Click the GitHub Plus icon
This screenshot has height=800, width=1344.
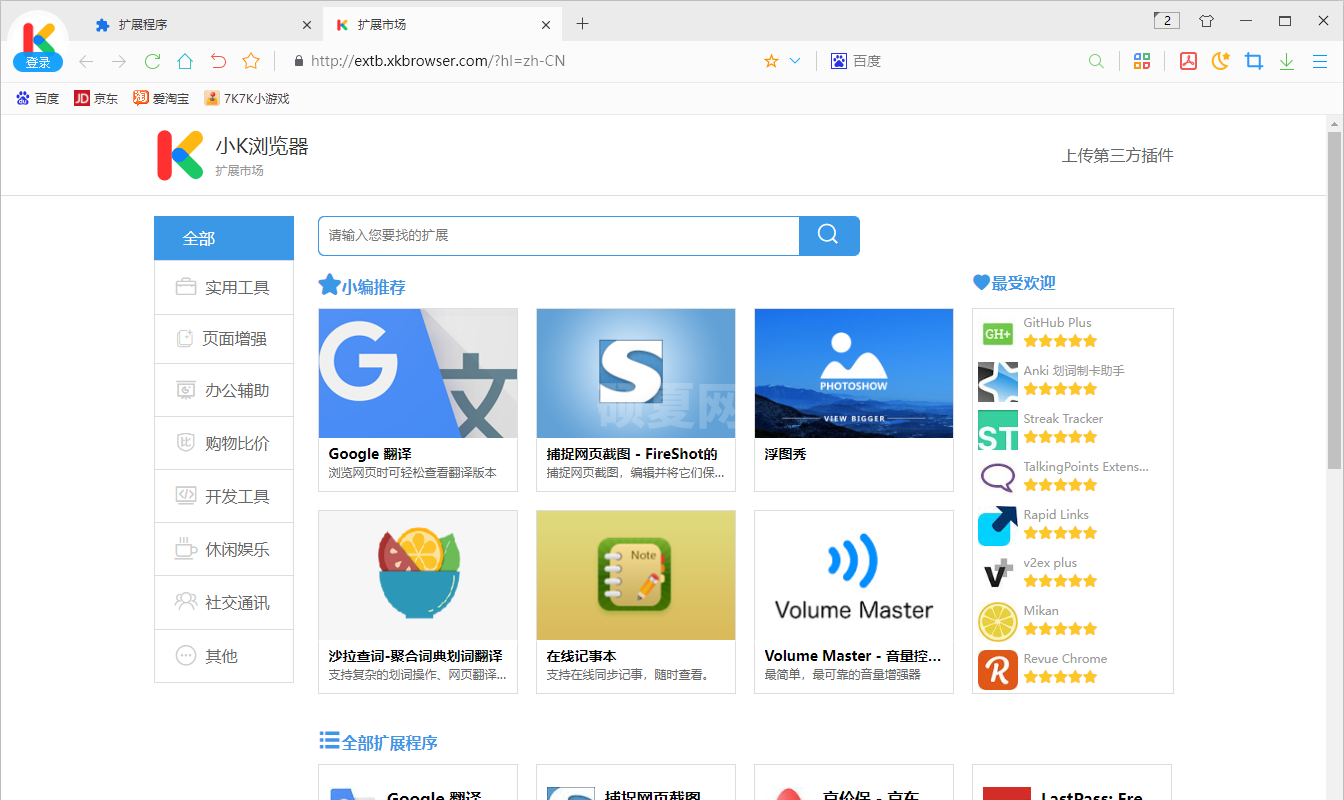point(998,334)
